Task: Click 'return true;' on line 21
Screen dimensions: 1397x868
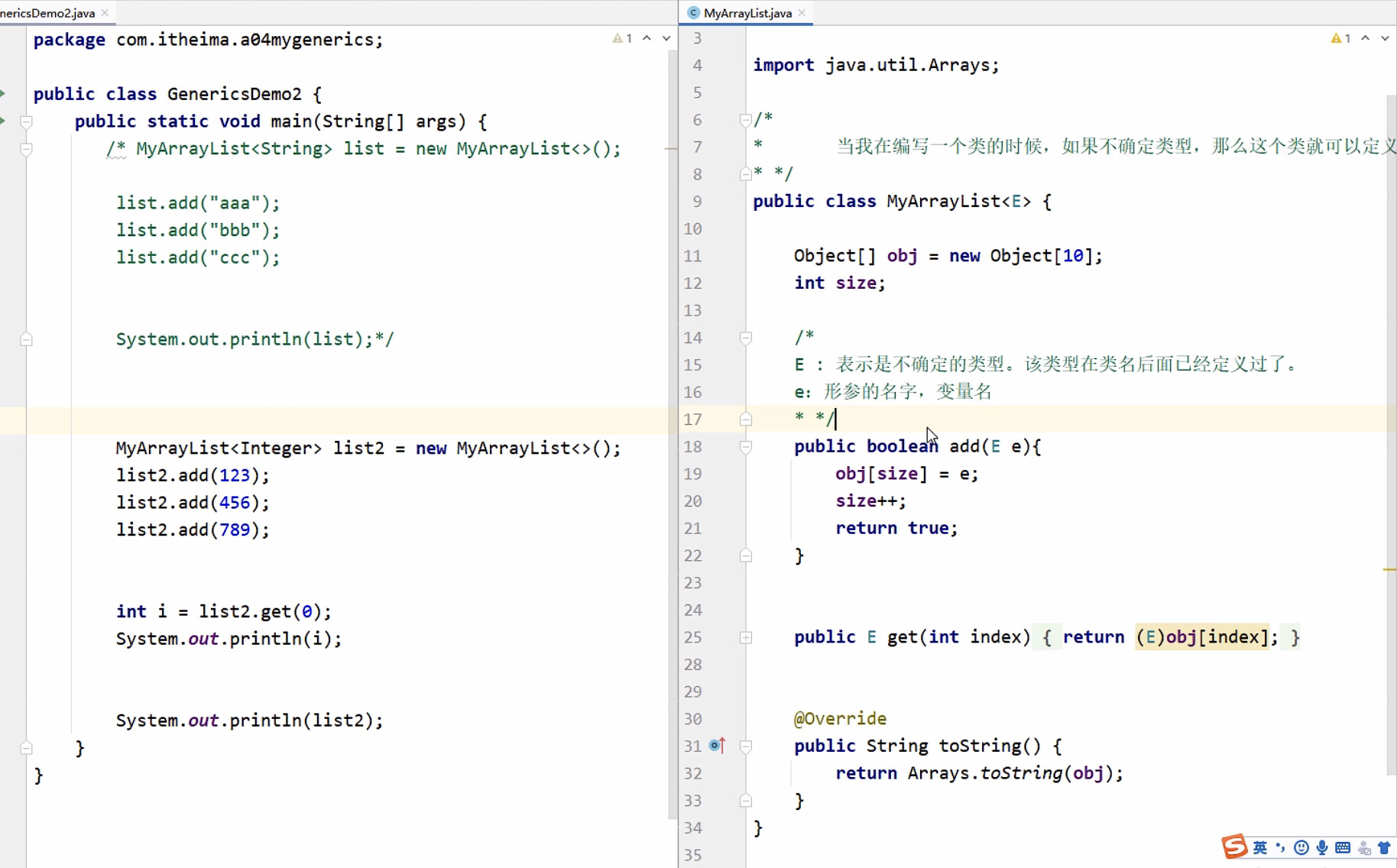Action: [896, 528]
